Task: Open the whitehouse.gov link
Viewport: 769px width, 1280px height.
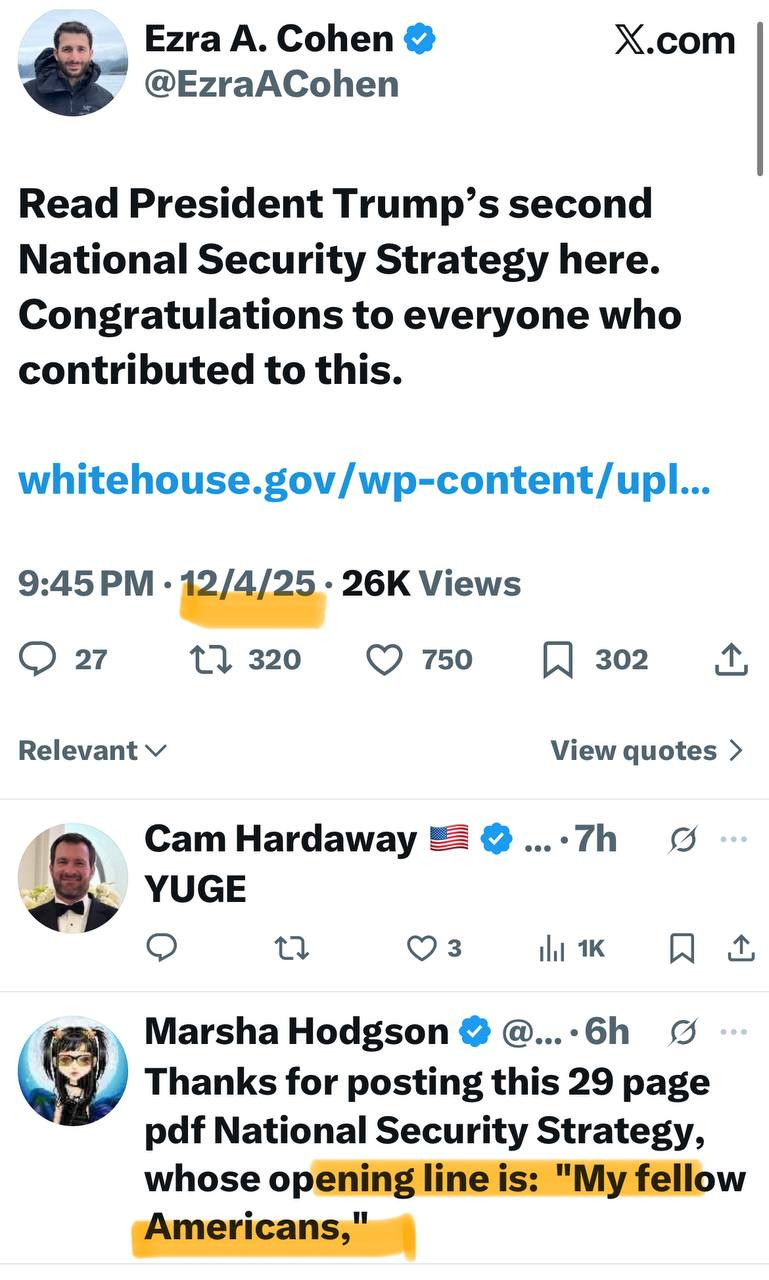Action: (364, 480)
